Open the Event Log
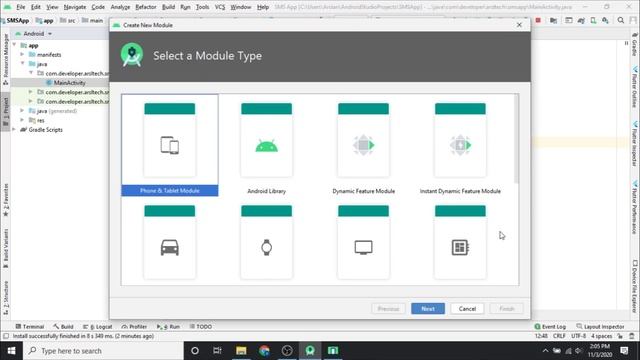The height and width of the screenshot is (360, 640). tap(550, 327)
